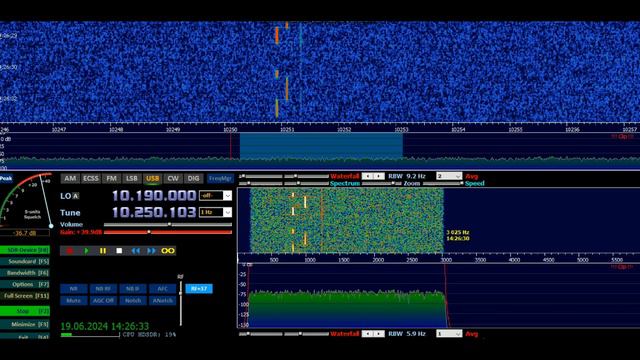Viewport: 640px width, 360px height.
Task: Click the 1500 mark on audio frequency scale
Action: [344, 260]
